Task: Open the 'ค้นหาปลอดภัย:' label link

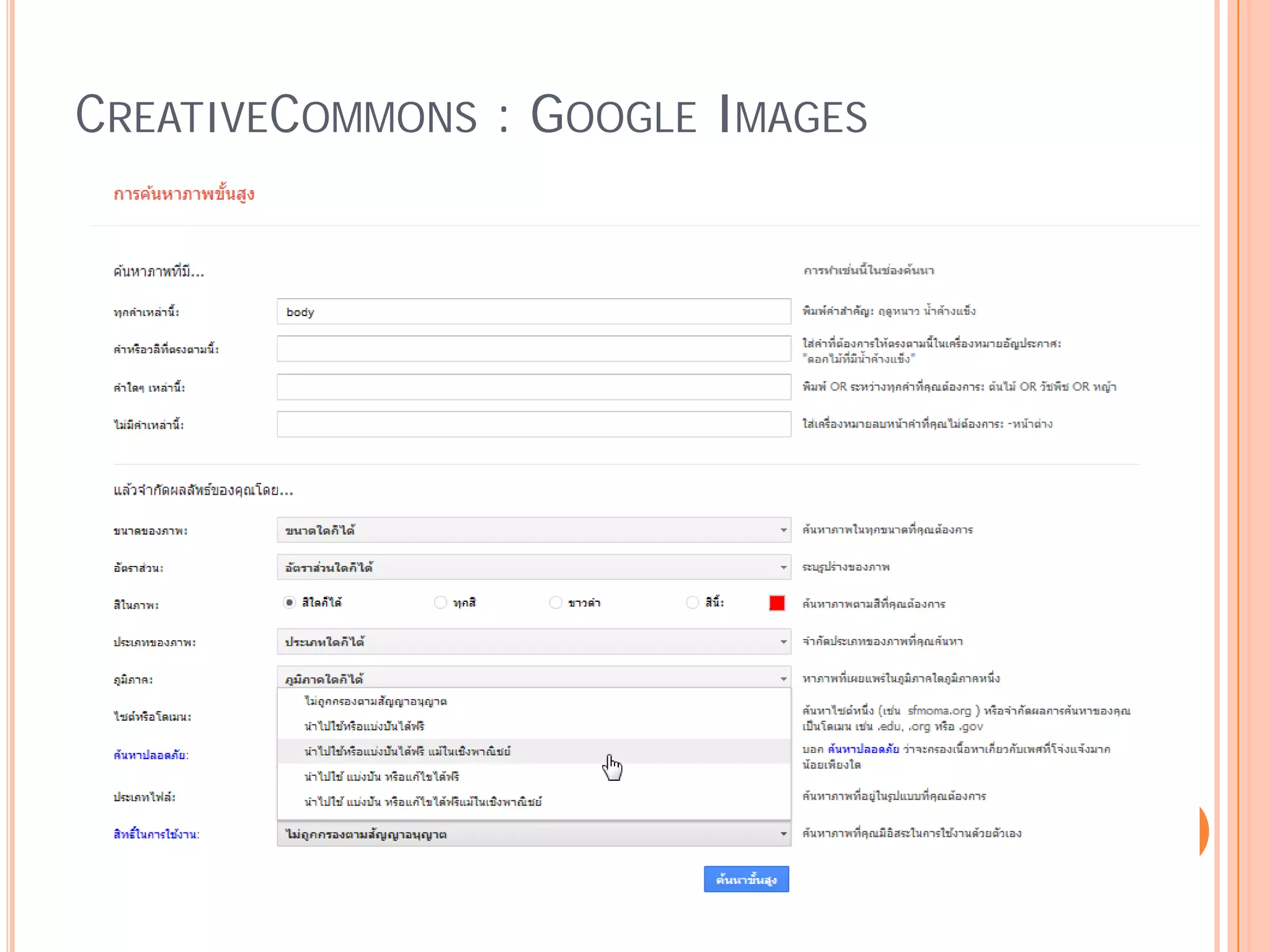Action: [x=151, y=755]
